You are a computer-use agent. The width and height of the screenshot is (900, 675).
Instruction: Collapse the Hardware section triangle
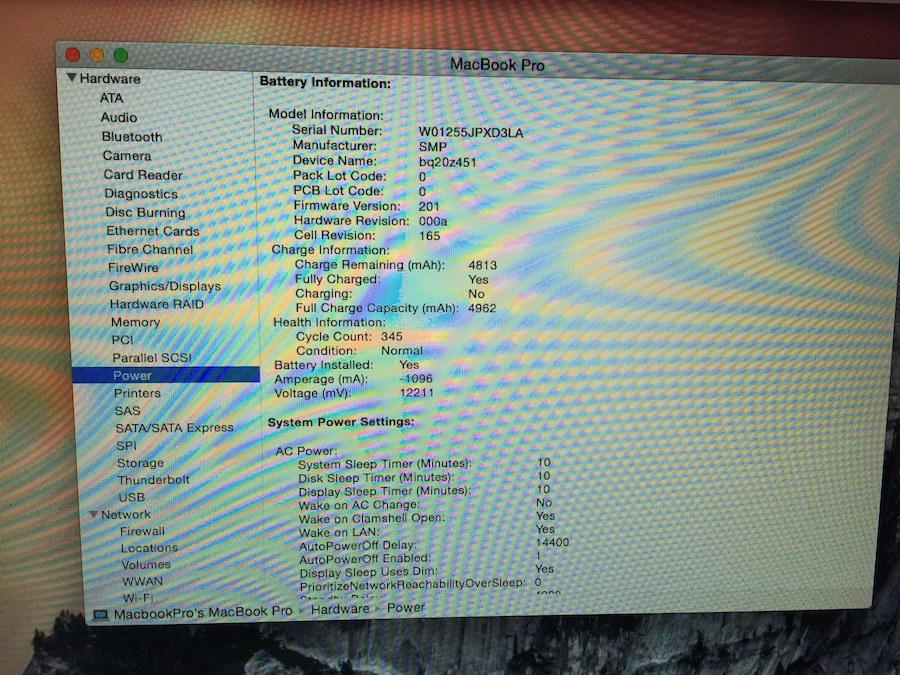tap(71, 77)
